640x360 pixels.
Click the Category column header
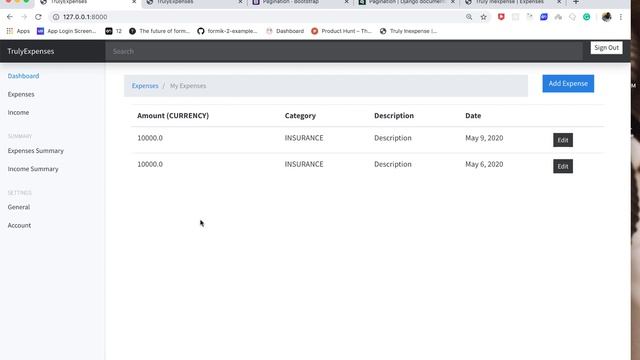[300, 116]
